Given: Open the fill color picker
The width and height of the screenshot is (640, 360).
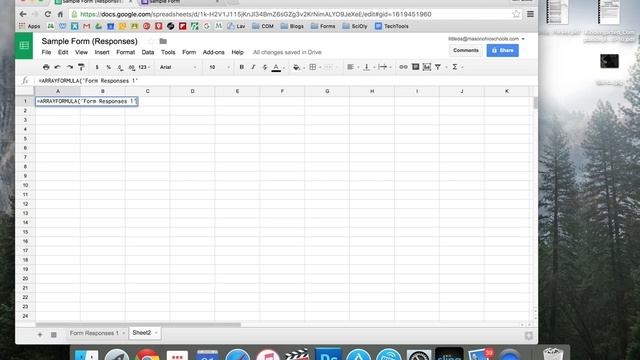Looking at the screenshot, I should pos(297,67).
